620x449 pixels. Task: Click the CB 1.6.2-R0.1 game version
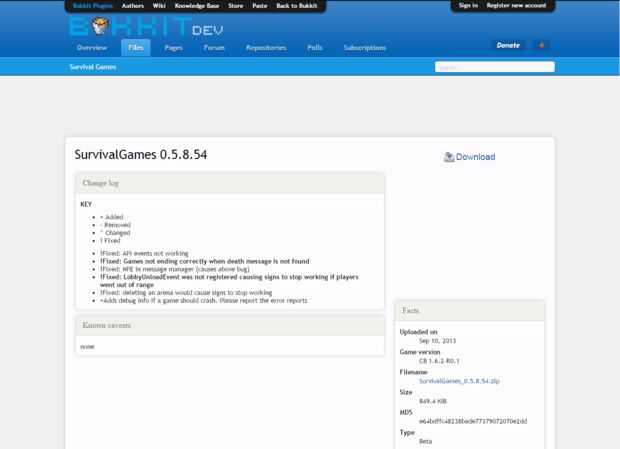tap(439, 361)
